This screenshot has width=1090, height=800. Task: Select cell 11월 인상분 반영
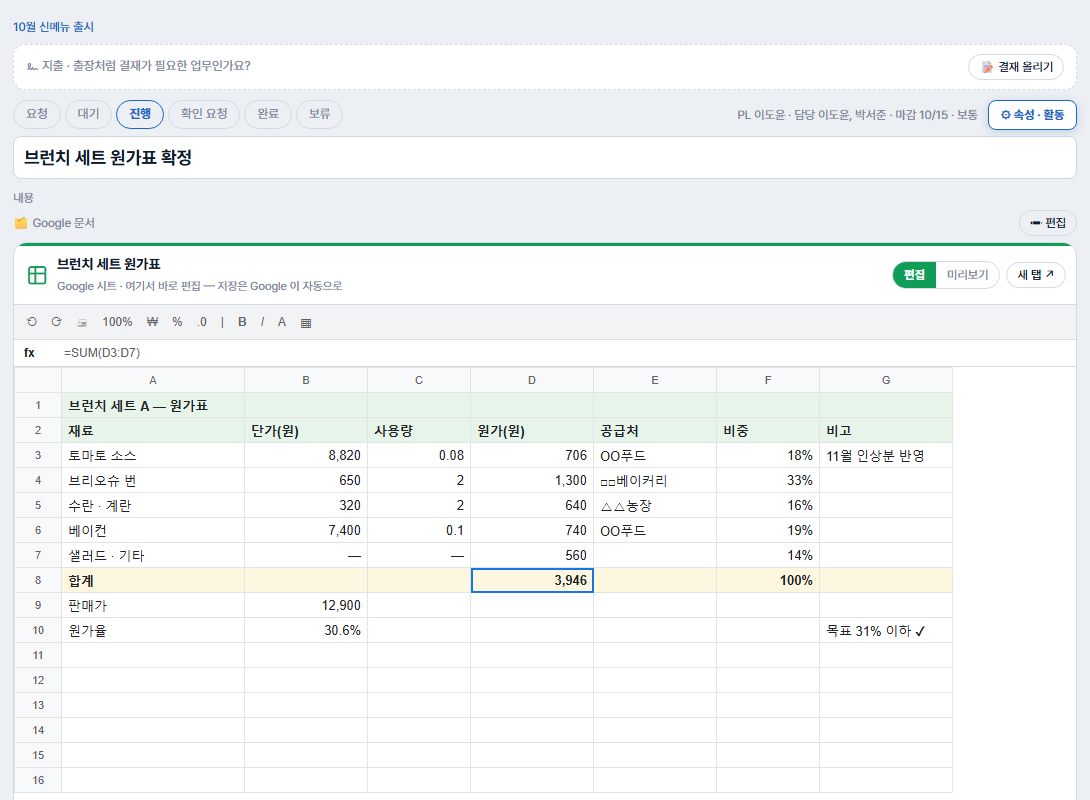tap(886, 455)
